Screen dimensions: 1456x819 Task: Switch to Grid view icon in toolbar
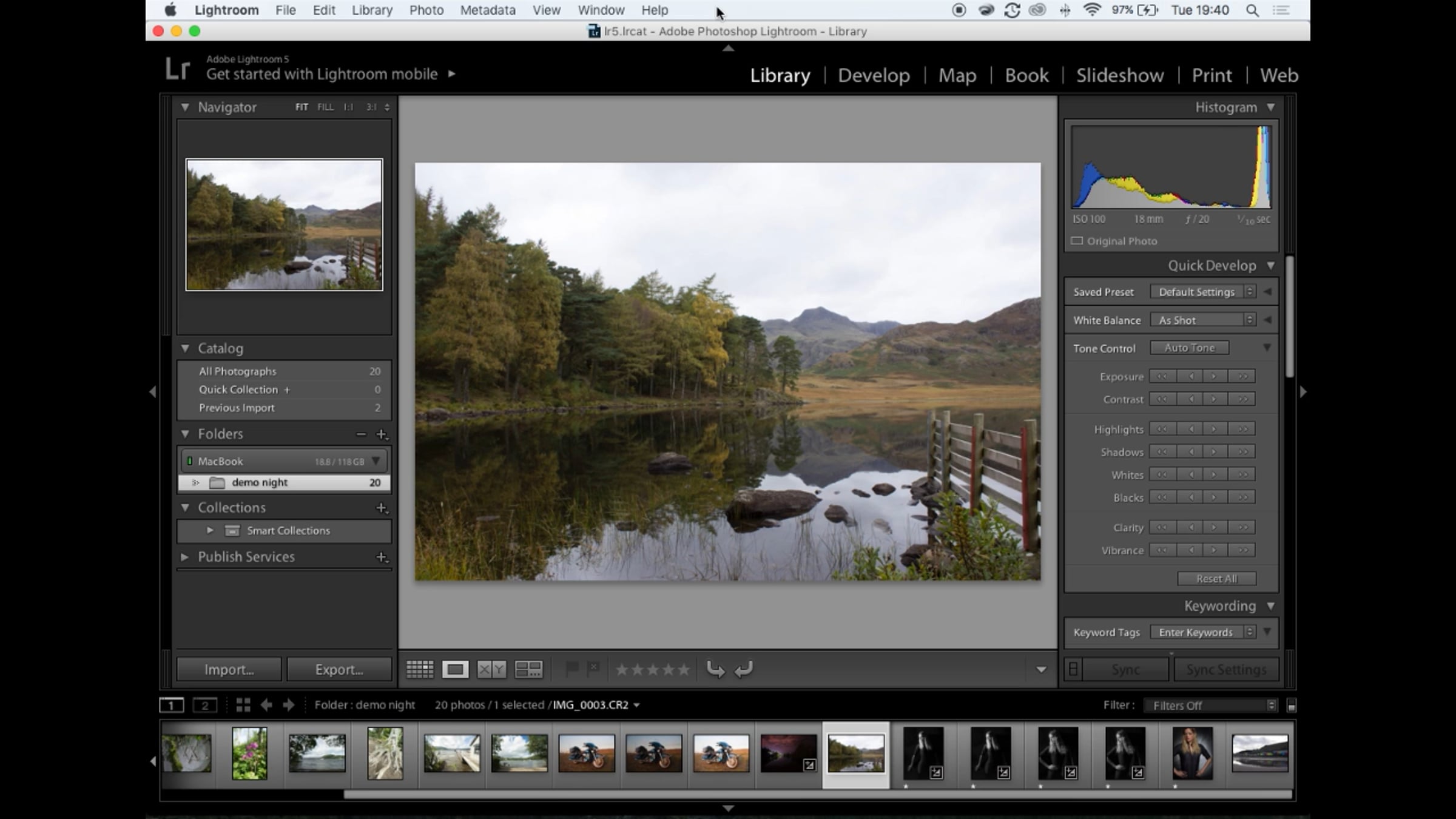coord(419,669)
